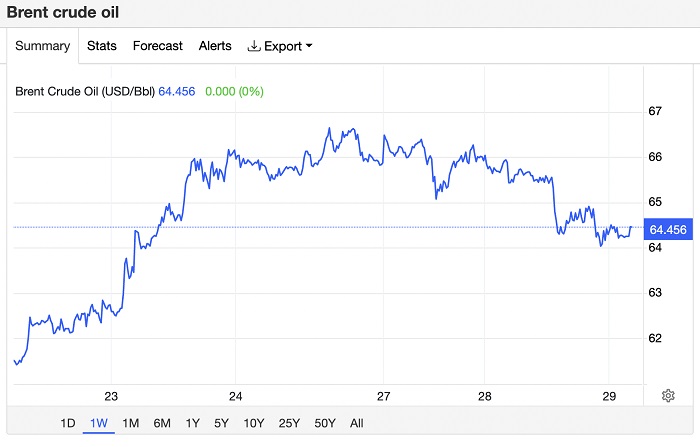Expand the Export dropdown arrow
The height and width of the screenshot is (447, 700).
tap(309, 46)
